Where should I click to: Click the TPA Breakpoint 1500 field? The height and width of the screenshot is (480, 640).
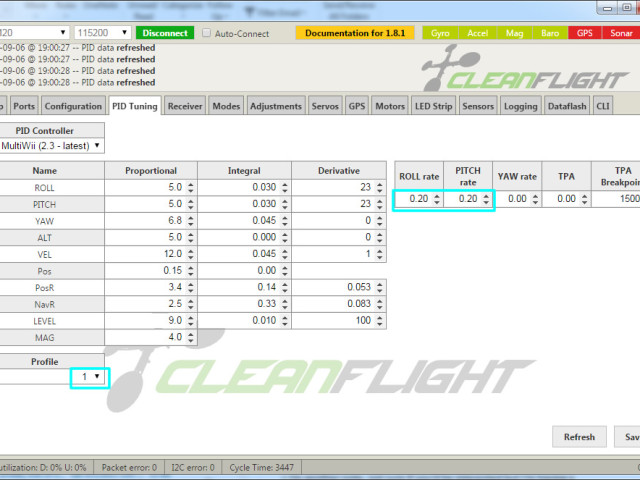click(x=616, y=199)
